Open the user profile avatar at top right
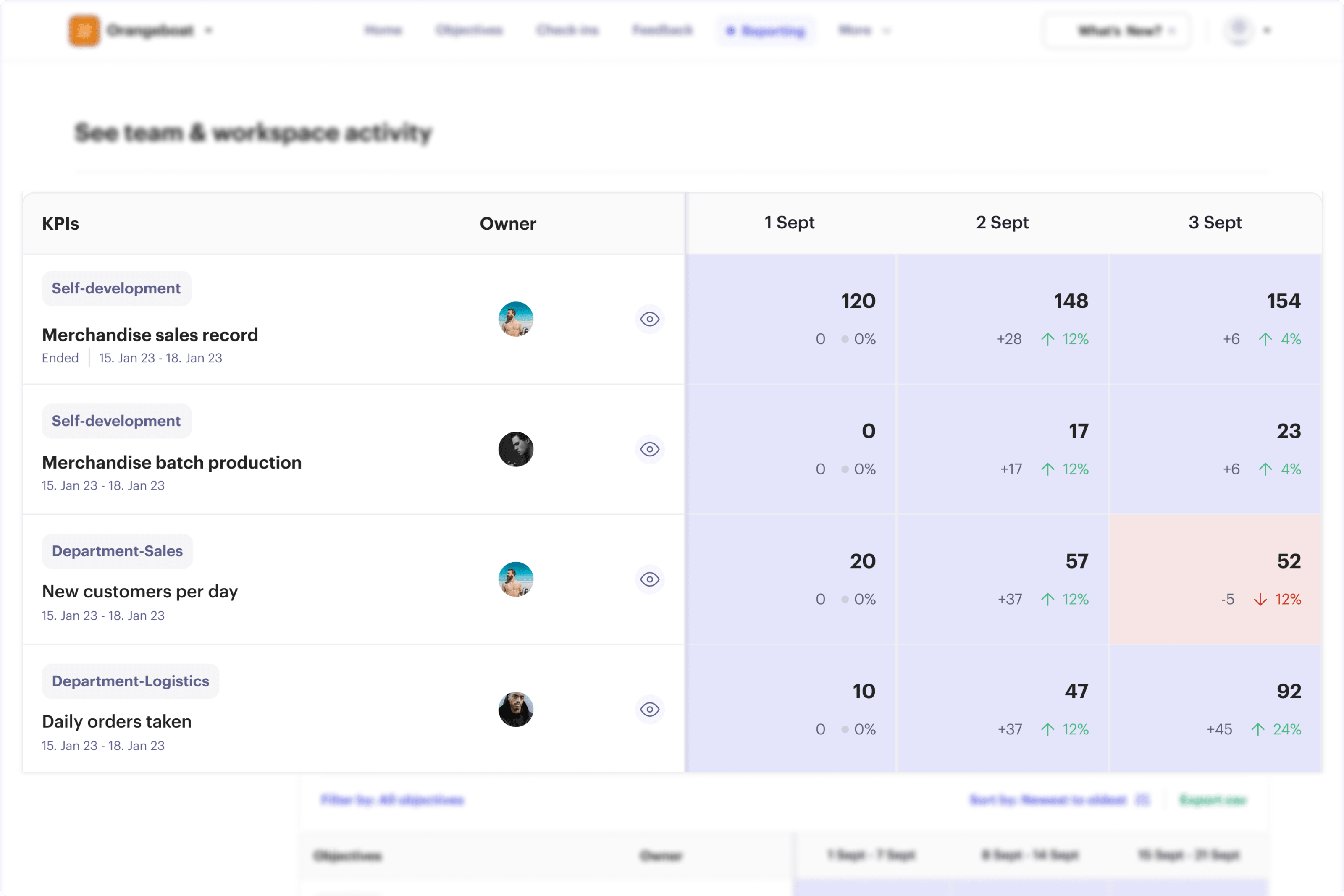The height and width of the screenshot is (896, 1344). tap(1238, 30)
